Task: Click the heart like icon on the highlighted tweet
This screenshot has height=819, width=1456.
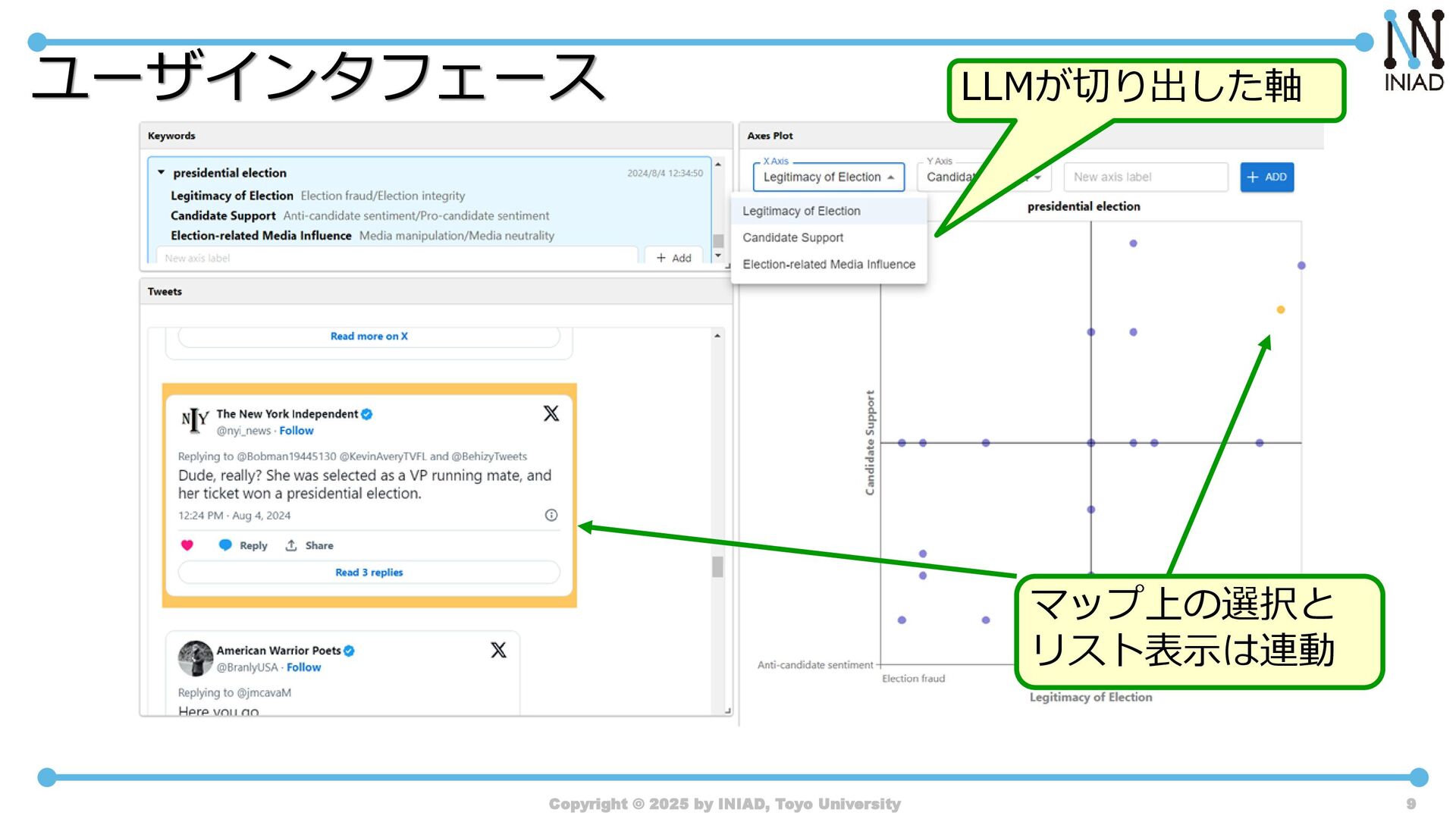Action: point(187,545)
